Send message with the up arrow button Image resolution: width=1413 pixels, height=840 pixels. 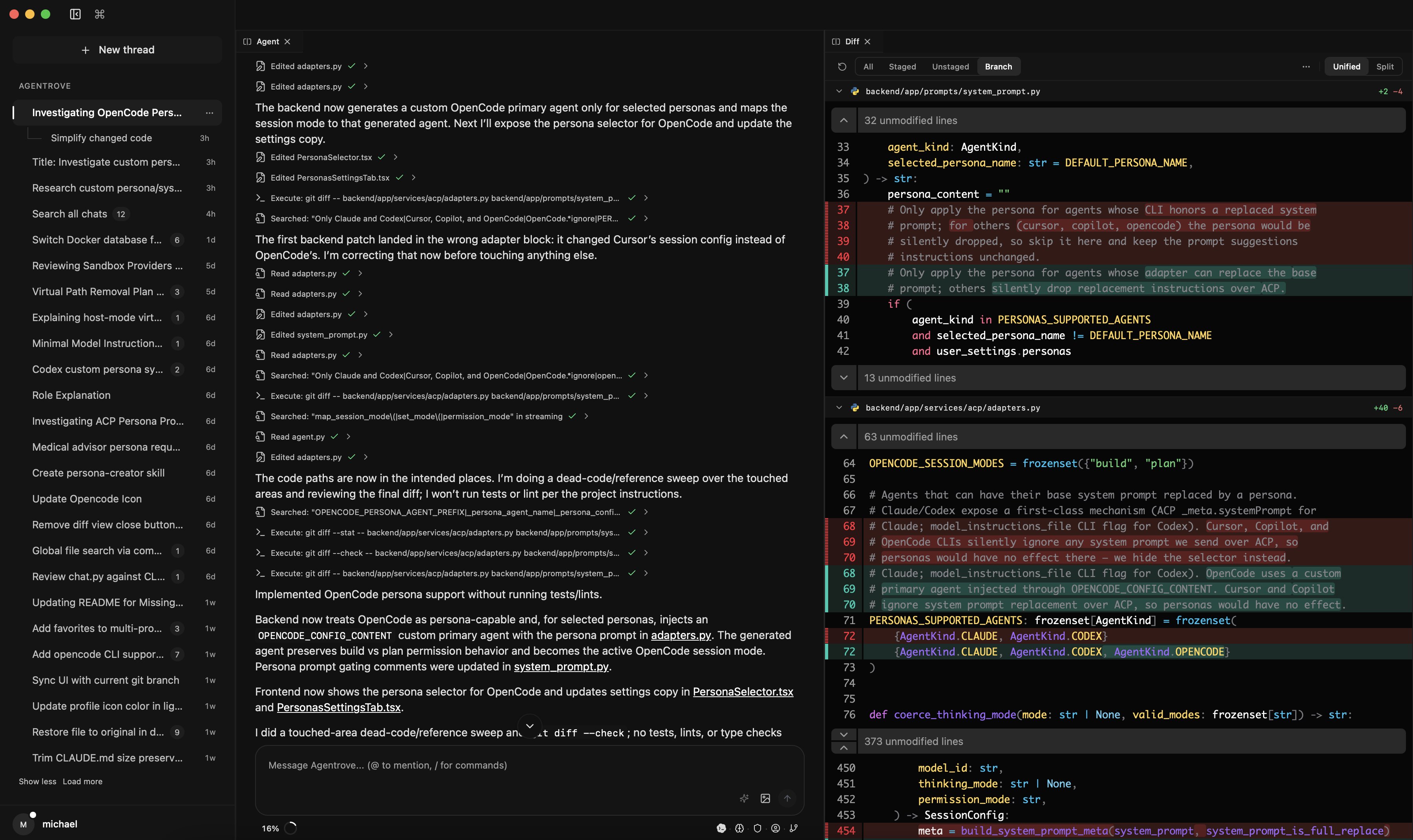click(x=787, y=798)
